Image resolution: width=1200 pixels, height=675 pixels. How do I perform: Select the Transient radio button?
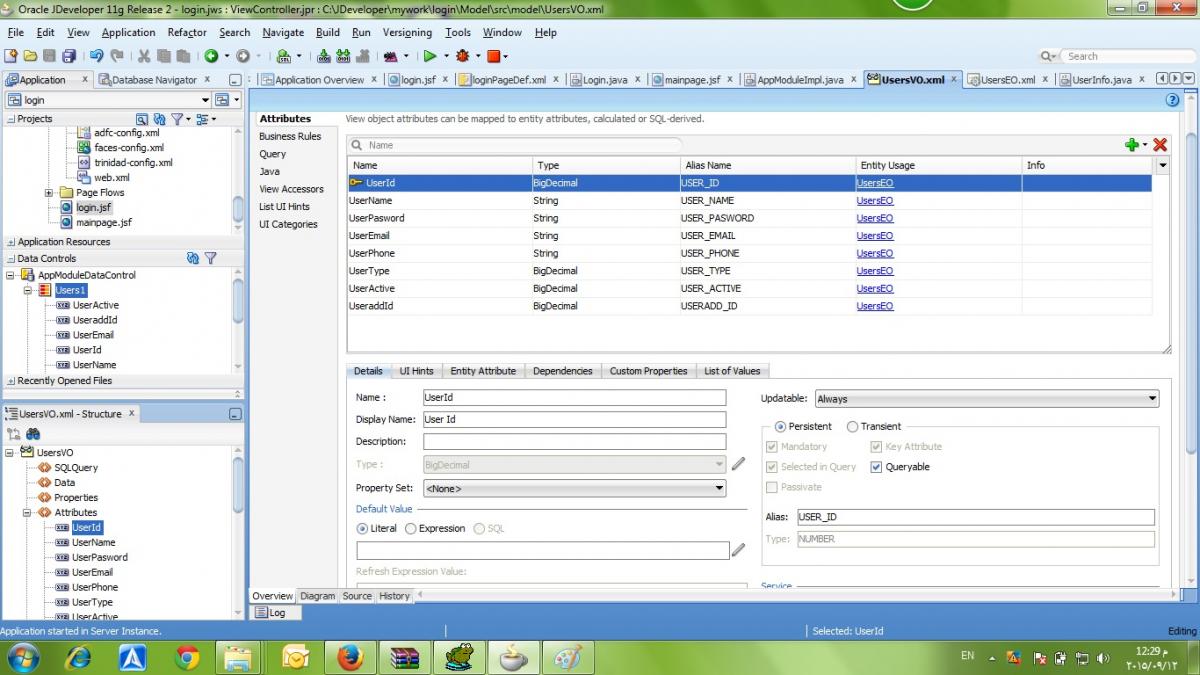pyautogui.click(x=852, y=426)
